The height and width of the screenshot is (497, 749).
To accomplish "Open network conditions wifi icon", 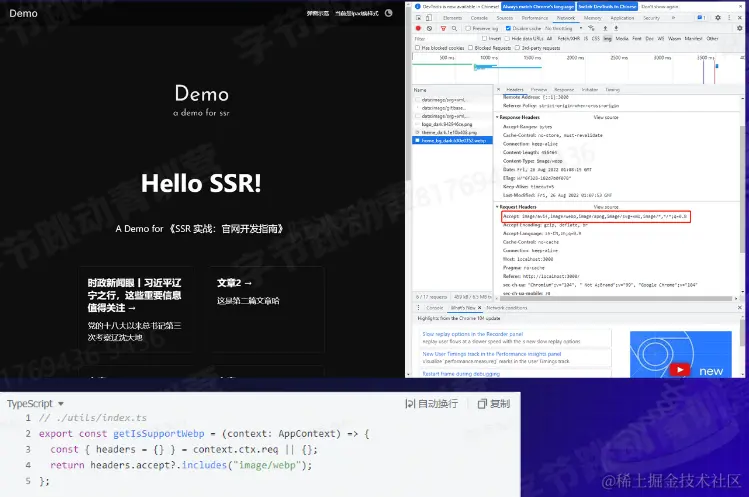I will 591,28.
